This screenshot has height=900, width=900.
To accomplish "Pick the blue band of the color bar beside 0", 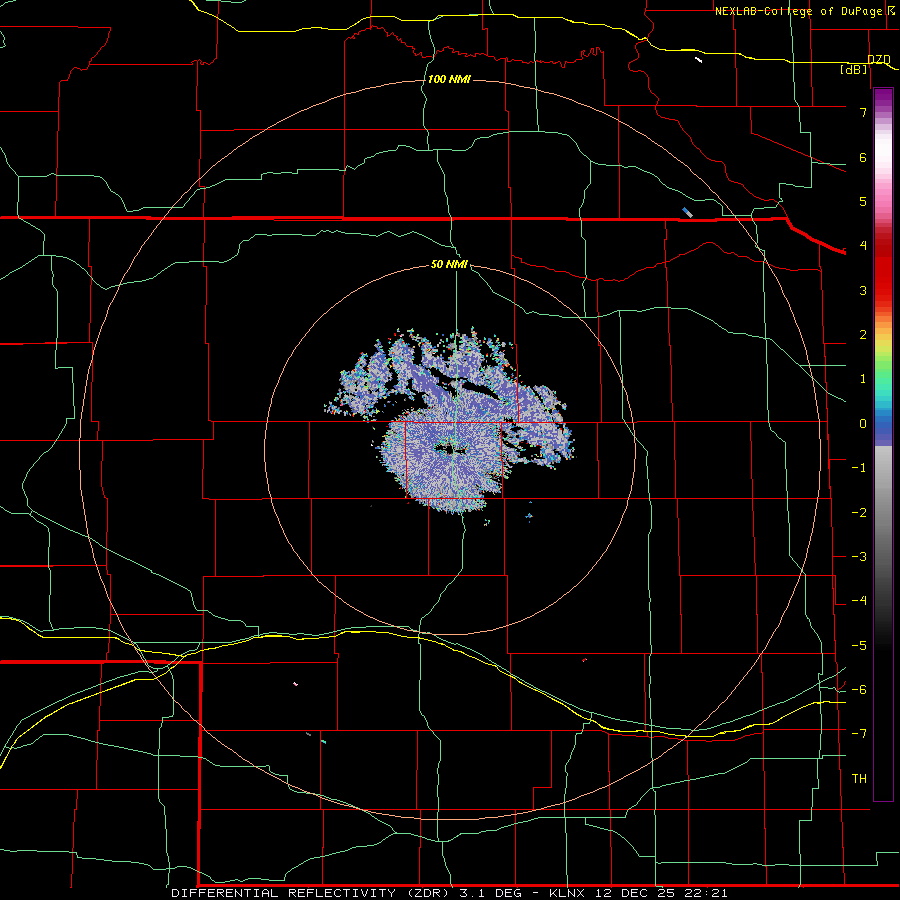I will click(883, 426).
